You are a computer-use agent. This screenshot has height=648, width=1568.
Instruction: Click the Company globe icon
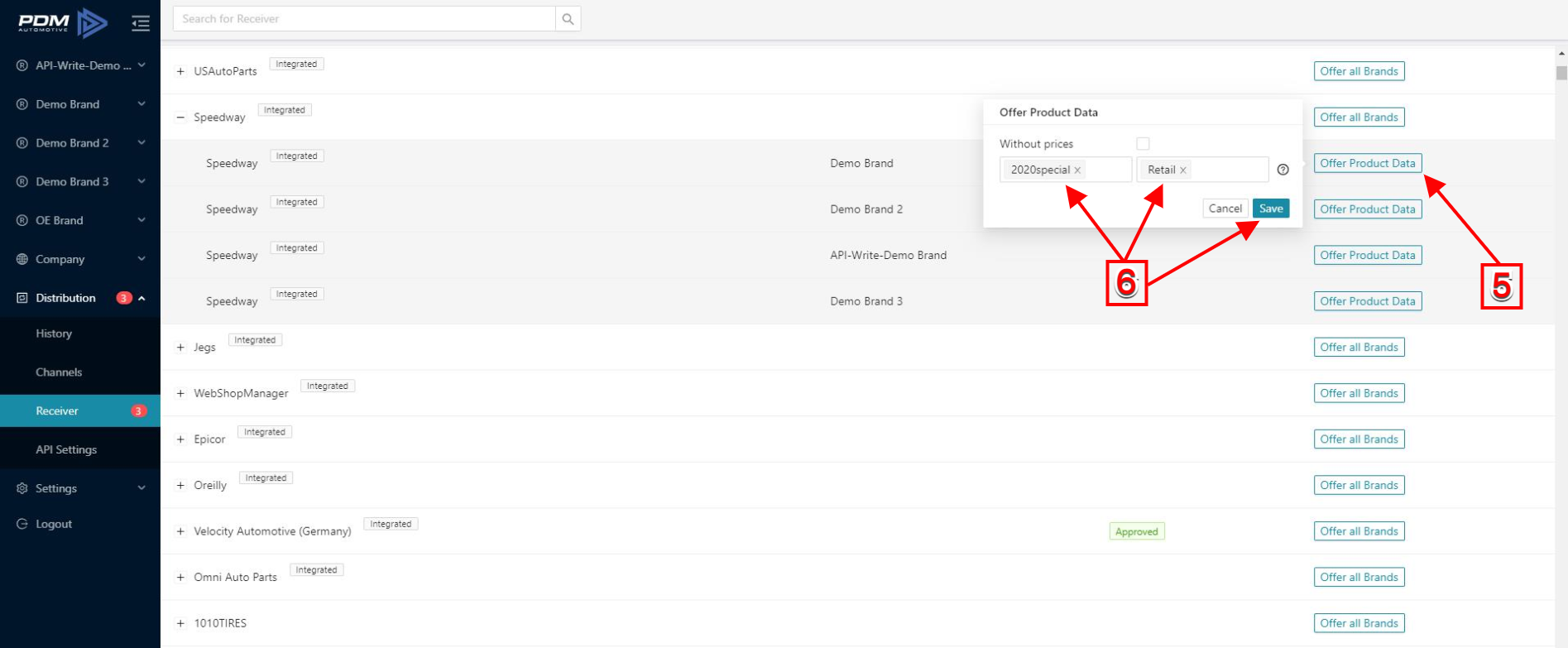click(x=22, y=259)
